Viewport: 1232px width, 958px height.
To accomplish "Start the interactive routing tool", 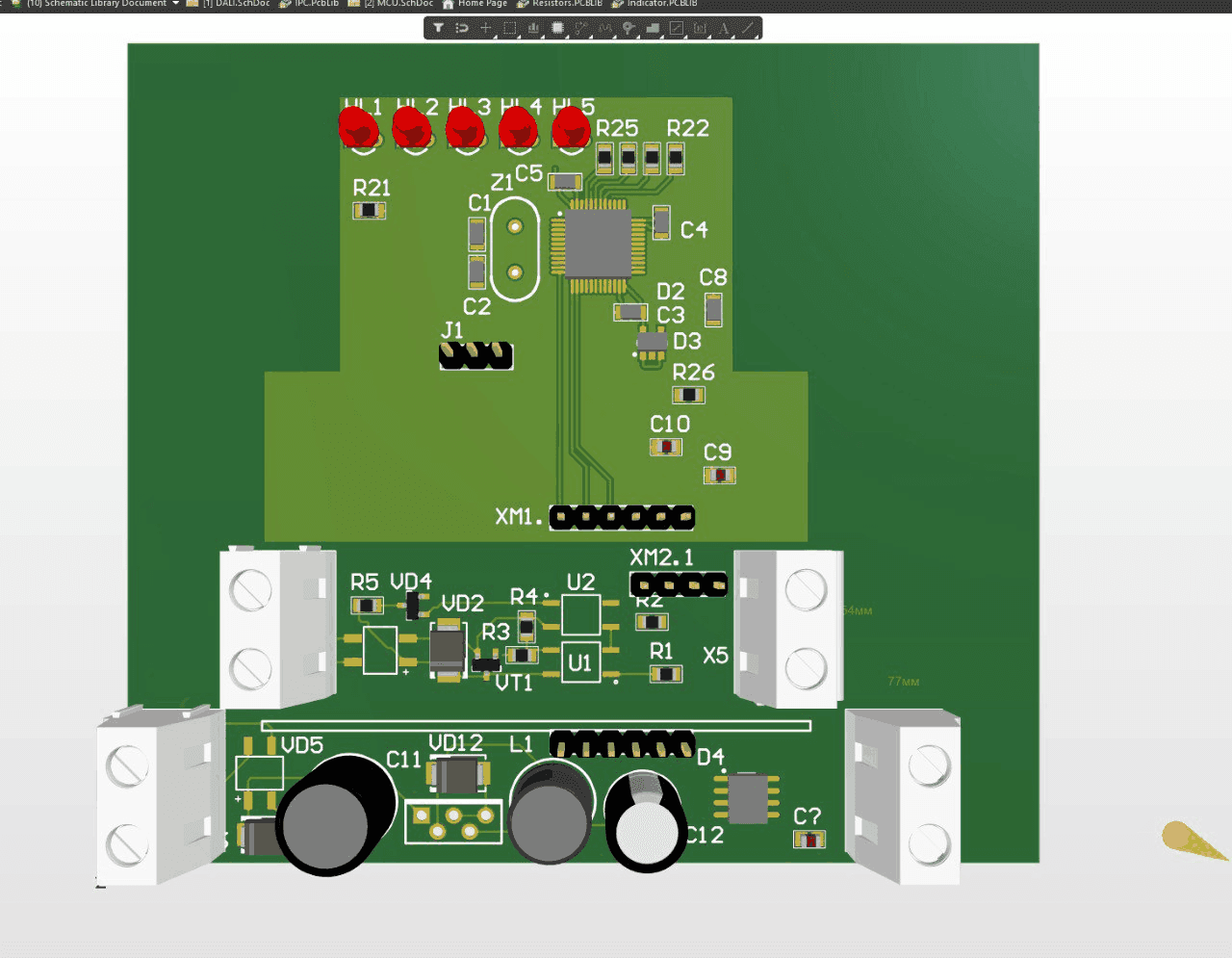I will pos(581,28).
